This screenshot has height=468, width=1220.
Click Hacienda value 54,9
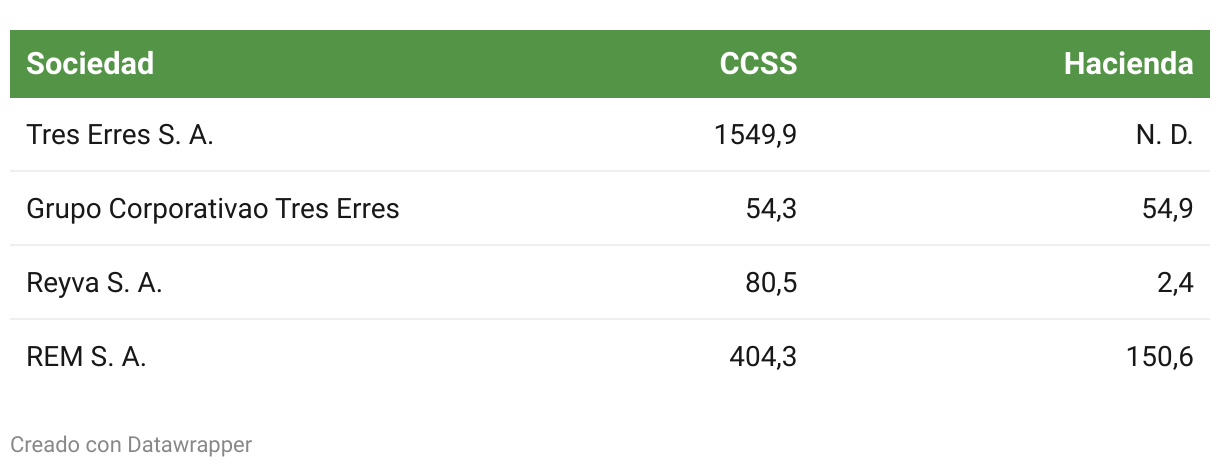coord(1167,209)
